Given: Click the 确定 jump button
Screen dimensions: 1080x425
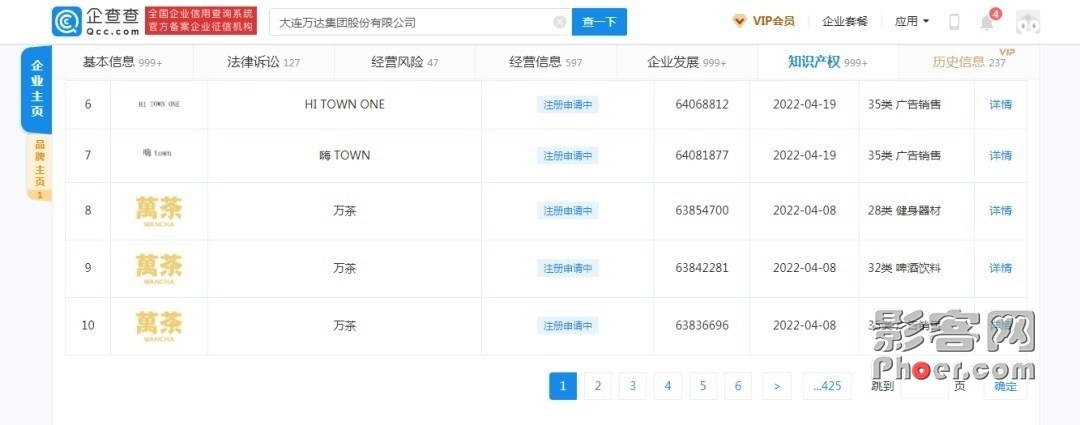Looking at the screenshot, I should [1005, 386].
